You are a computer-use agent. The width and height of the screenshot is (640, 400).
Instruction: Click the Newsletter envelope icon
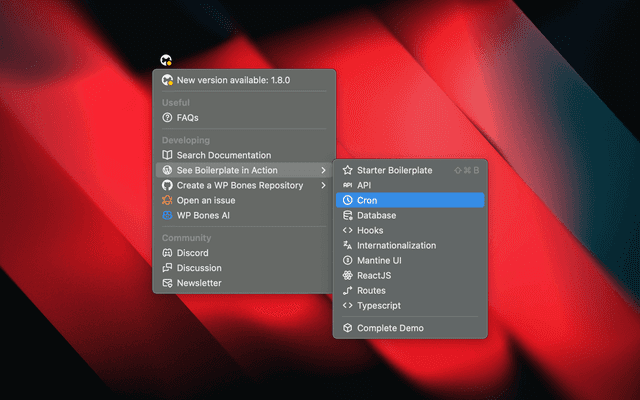168,283
